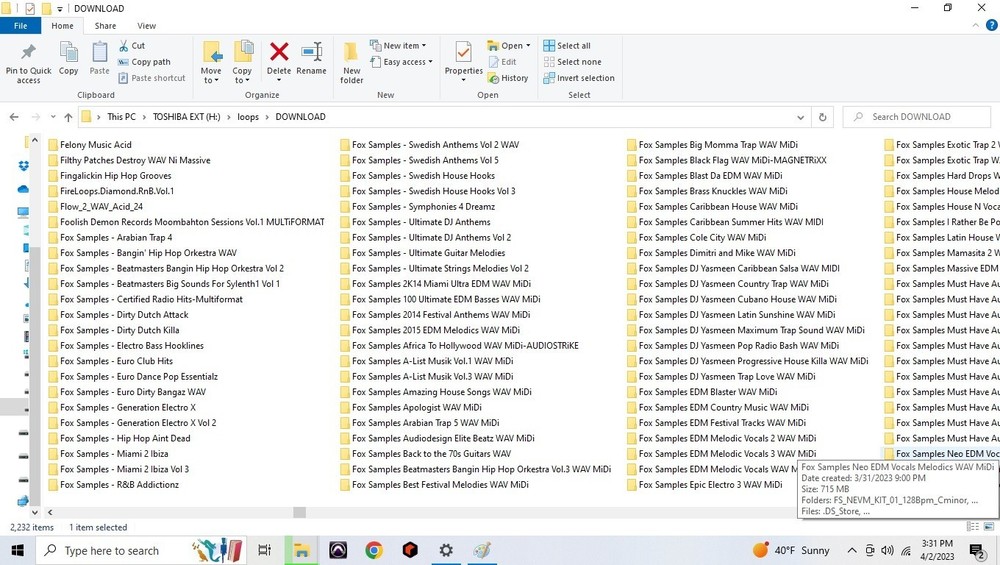Select Fox Samples - Symphonies 4 Dreamz
The height and width of the screenshot is (565, 1000).
tap(418, 207)
